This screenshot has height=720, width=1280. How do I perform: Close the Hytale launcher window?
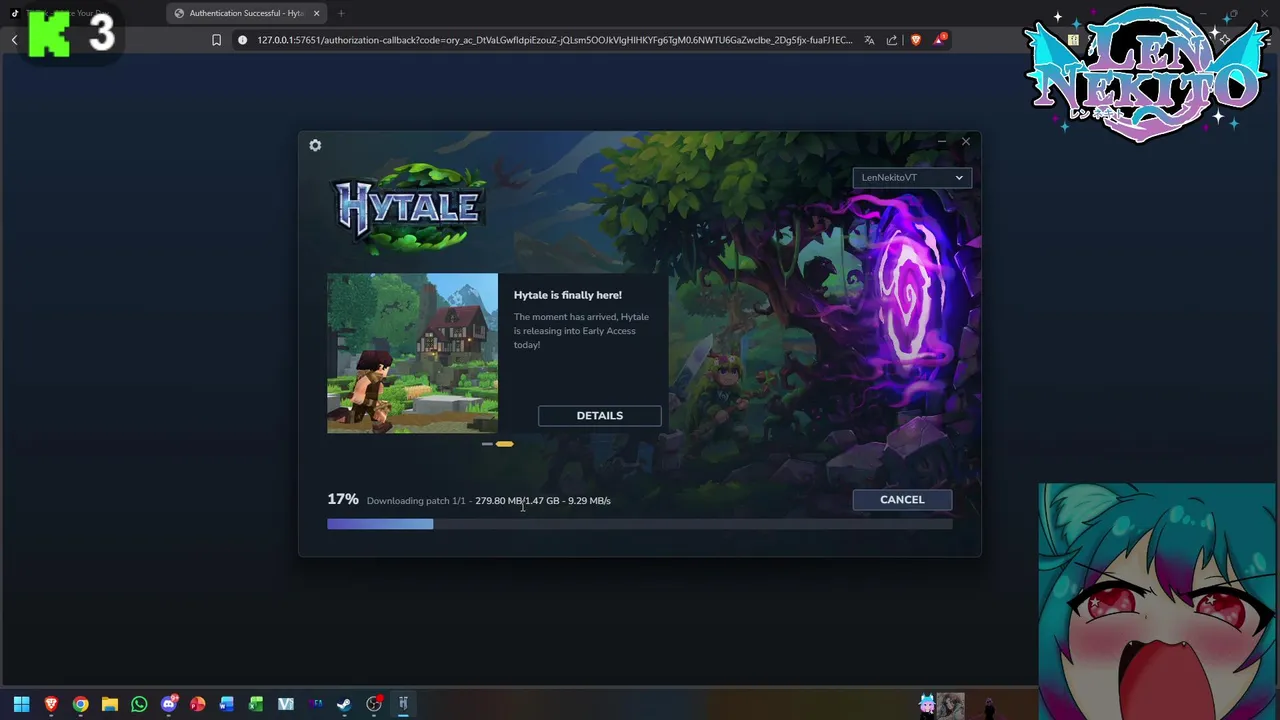coord(966,142)
